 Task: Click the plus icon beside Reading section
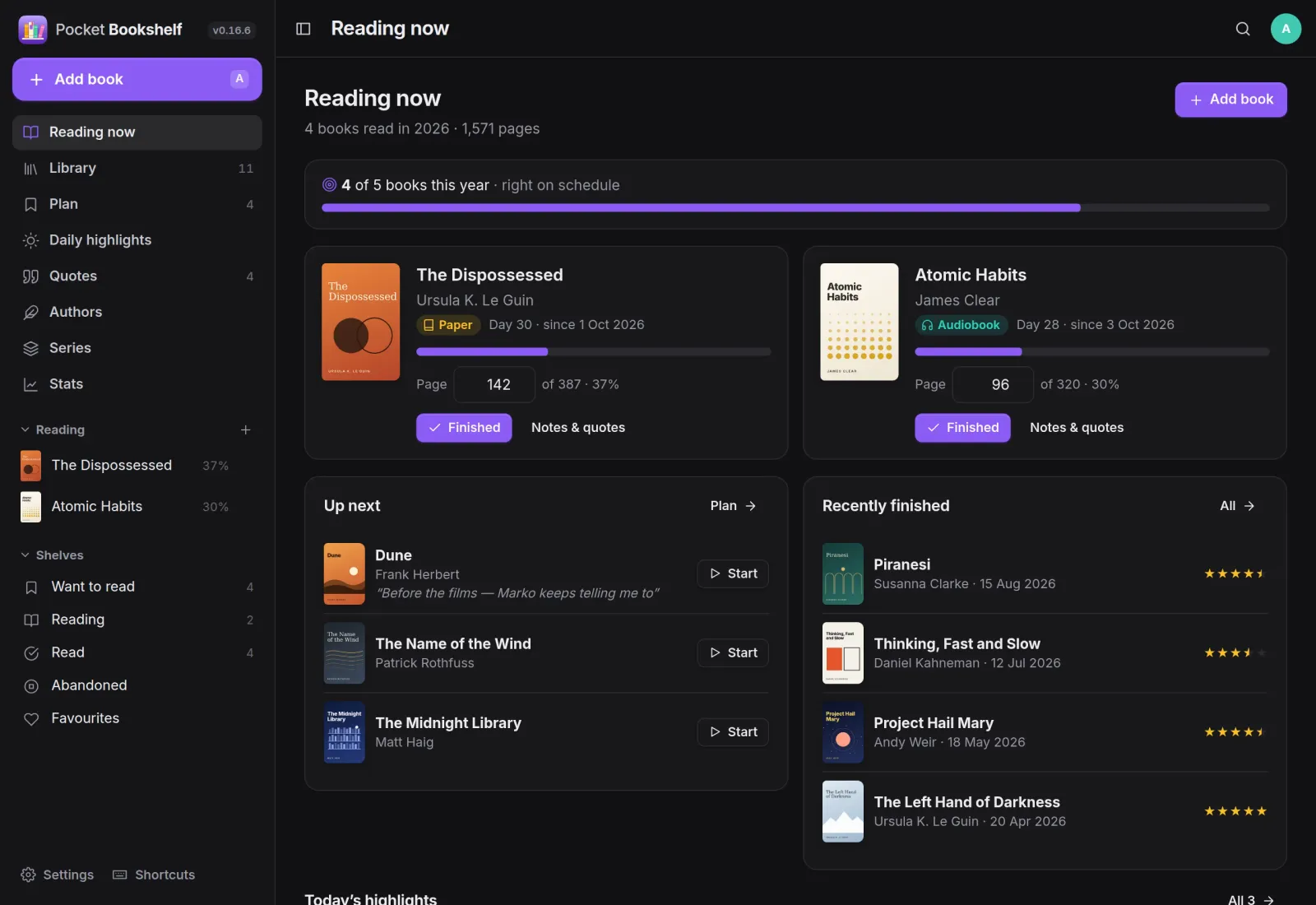tap(245, 429)
